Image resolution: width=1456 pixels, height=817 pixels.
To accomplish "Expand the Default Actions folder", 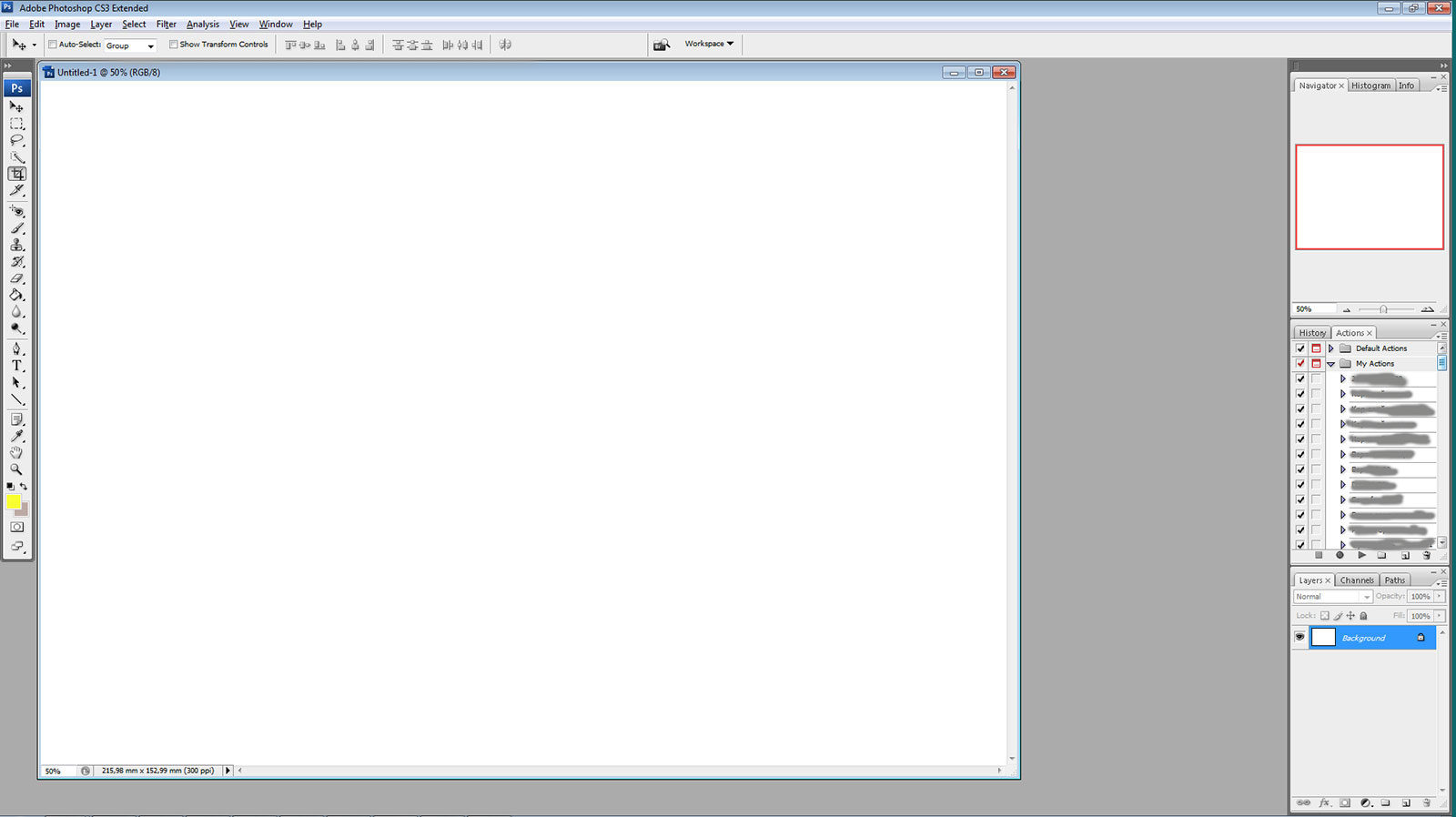I will [x=1331, y=348].
